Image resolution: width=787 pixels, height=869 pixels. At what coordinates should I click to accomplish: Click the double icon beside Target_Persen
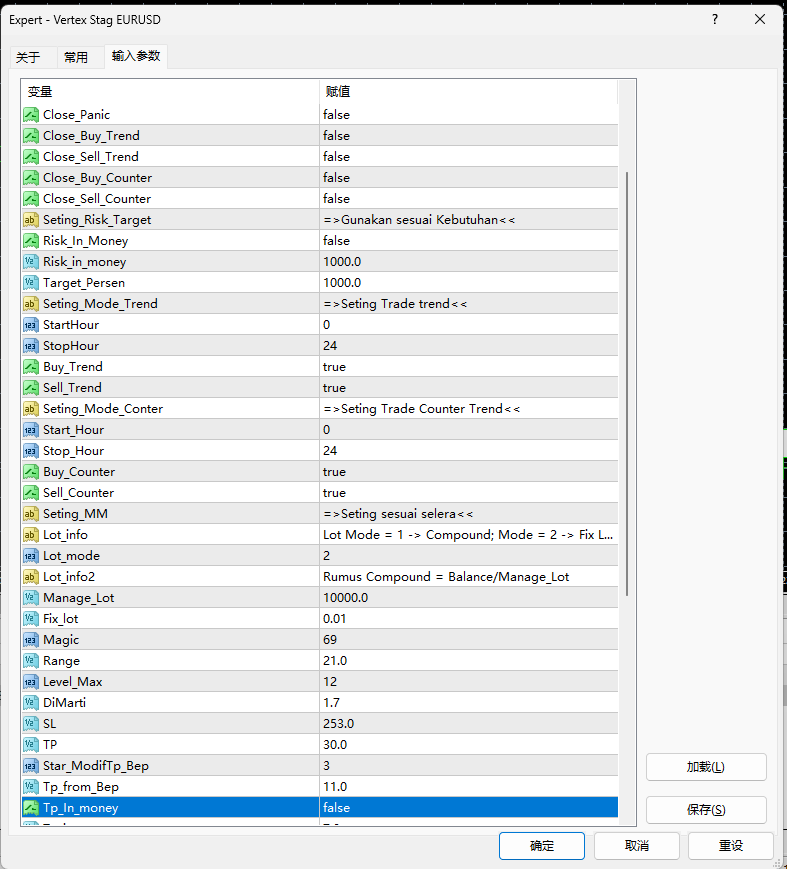coord(31,283)
